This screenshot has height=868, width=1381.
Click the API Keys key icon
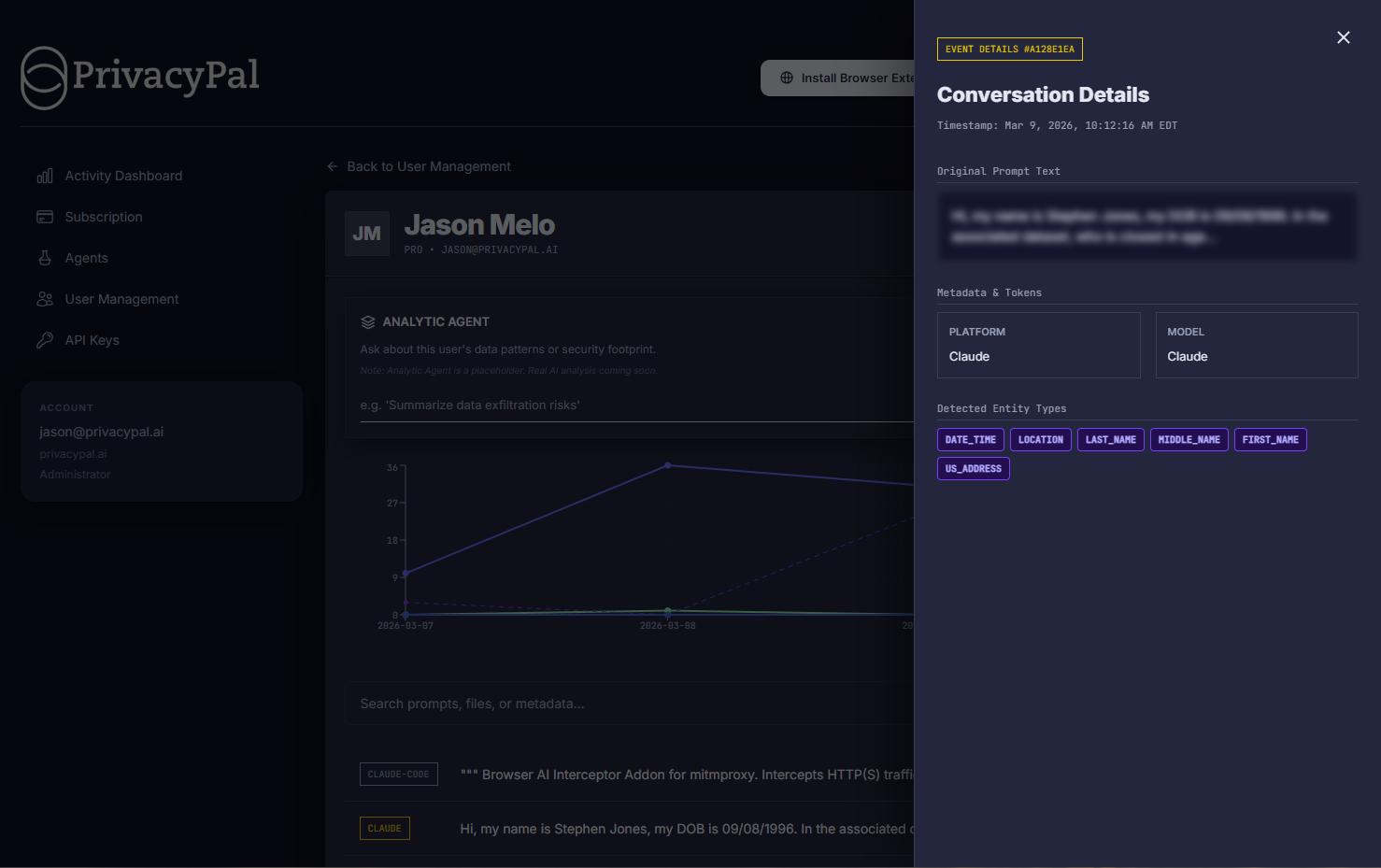pos(45,340)
